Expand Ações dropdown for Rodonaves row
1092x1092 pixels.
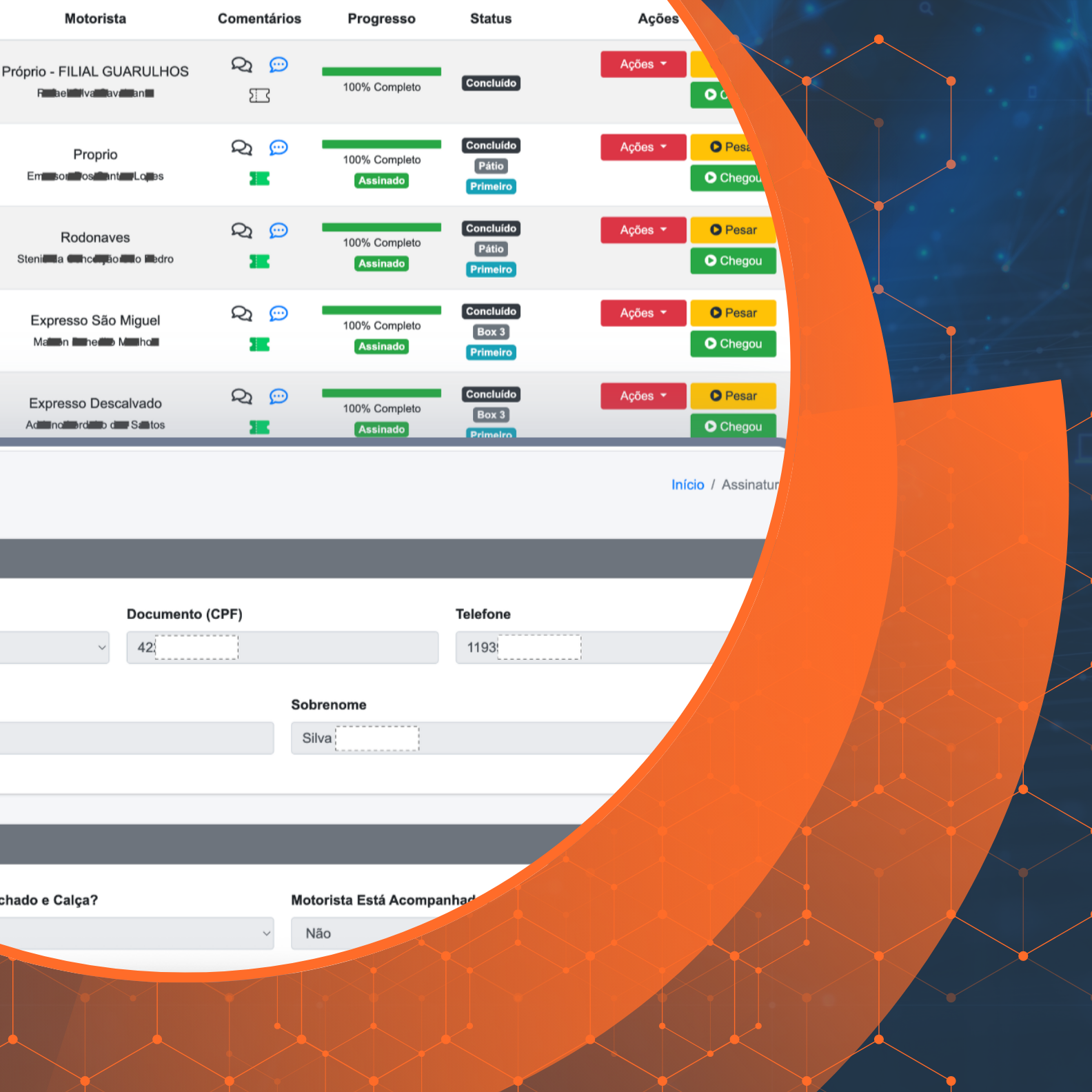(643, 230)
